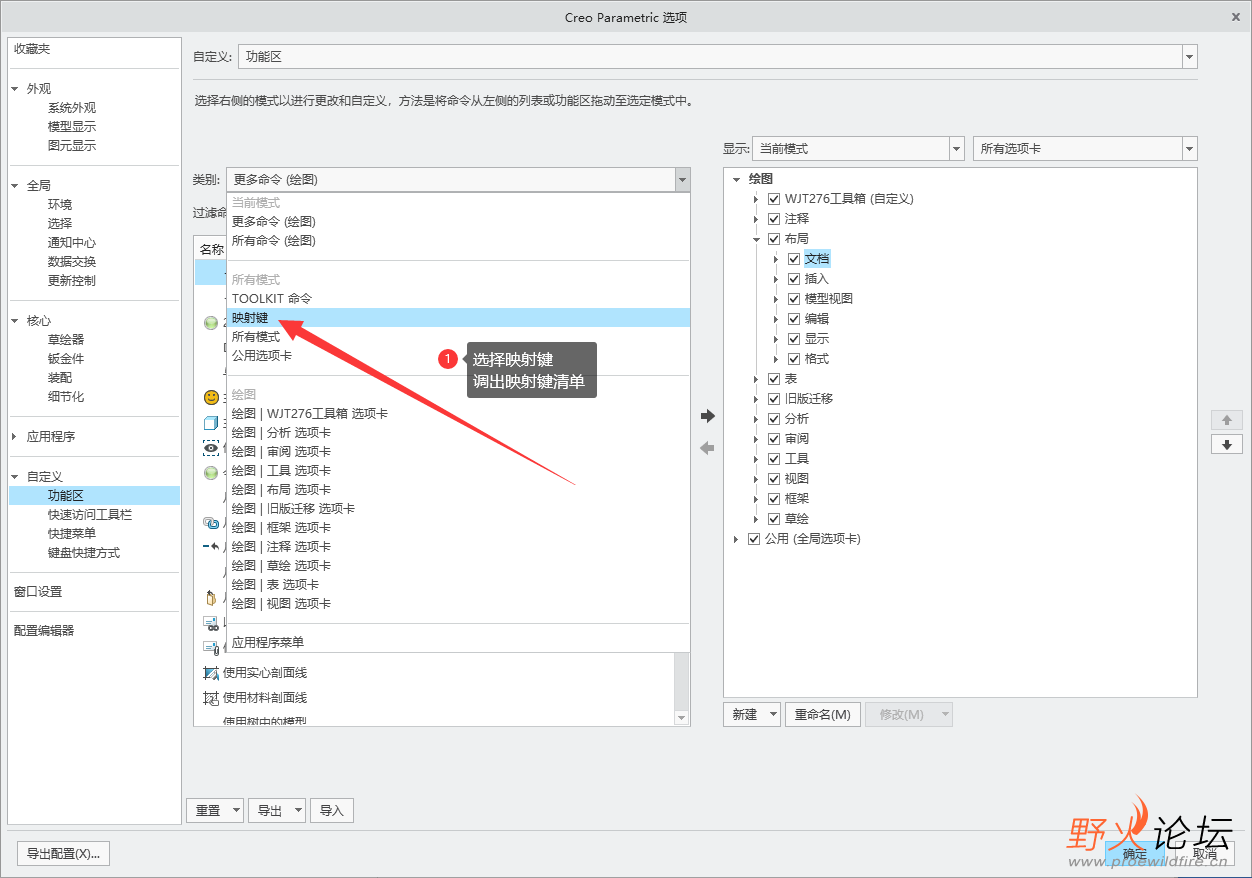The width and height of the screenshot is (1252, 878).
Task: Open the 显示 当前模式 dropdown
Action: tap(956, 148)
